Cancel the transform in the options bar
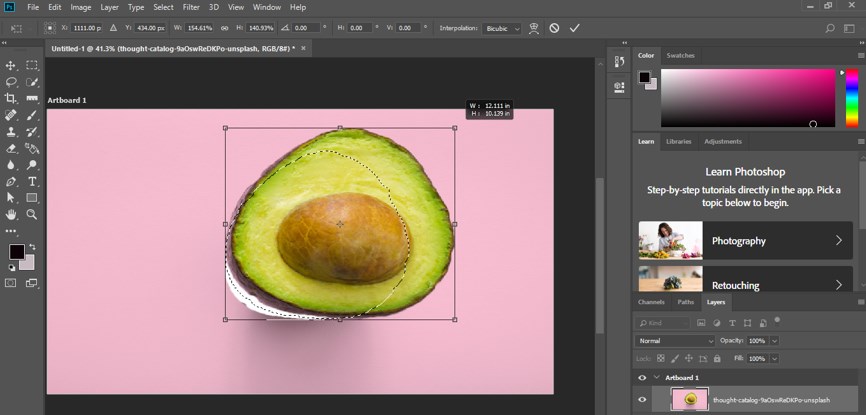Screen dimensions: 866x415 coord(554,28)
